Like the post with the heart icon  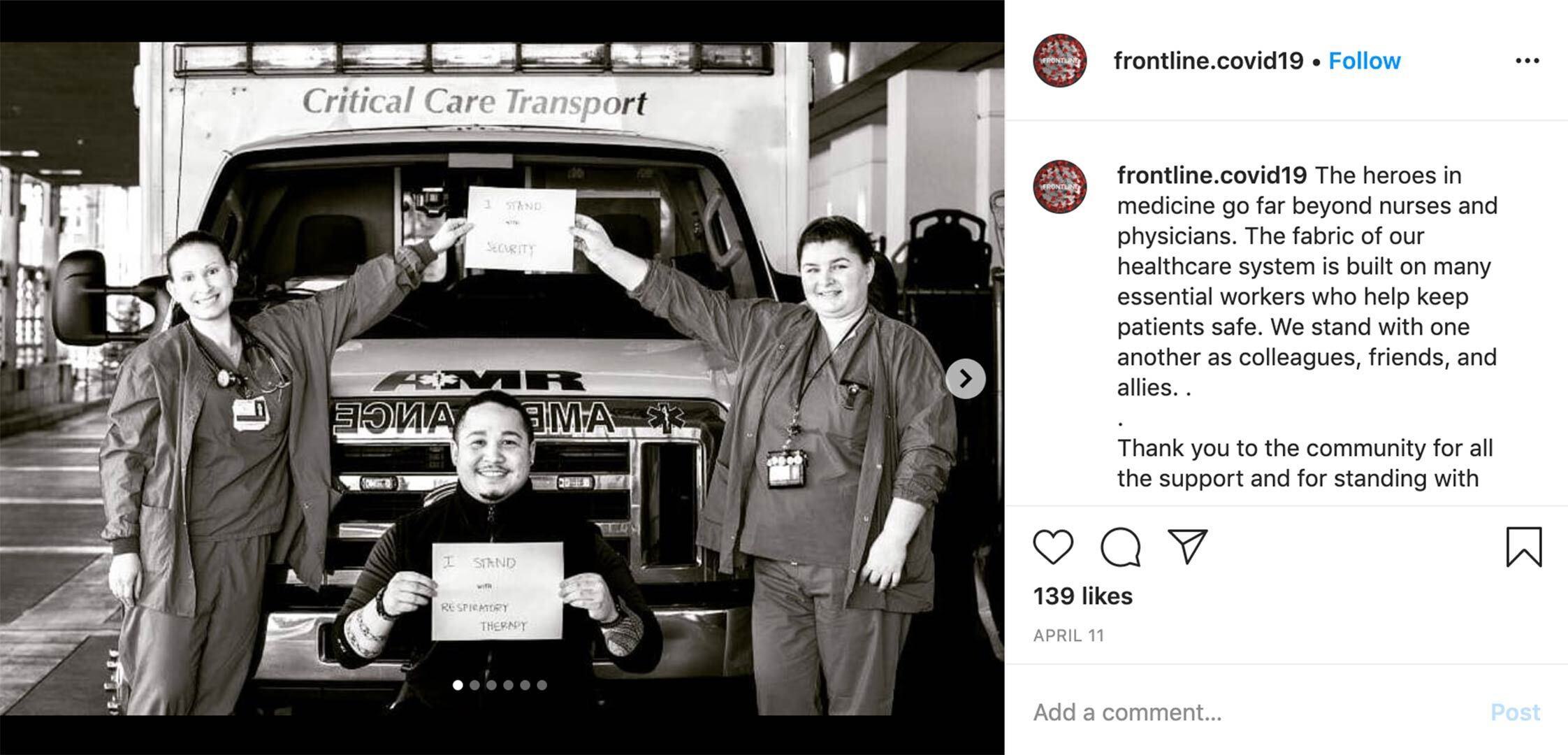[1052, 547]
